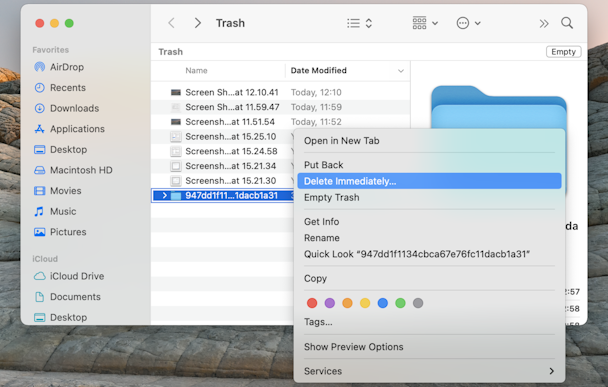The height and width of the screenshot is (387, 608).
Task: Apply the gray tag color
Action: pyautogui.click(x=418, y=303)
